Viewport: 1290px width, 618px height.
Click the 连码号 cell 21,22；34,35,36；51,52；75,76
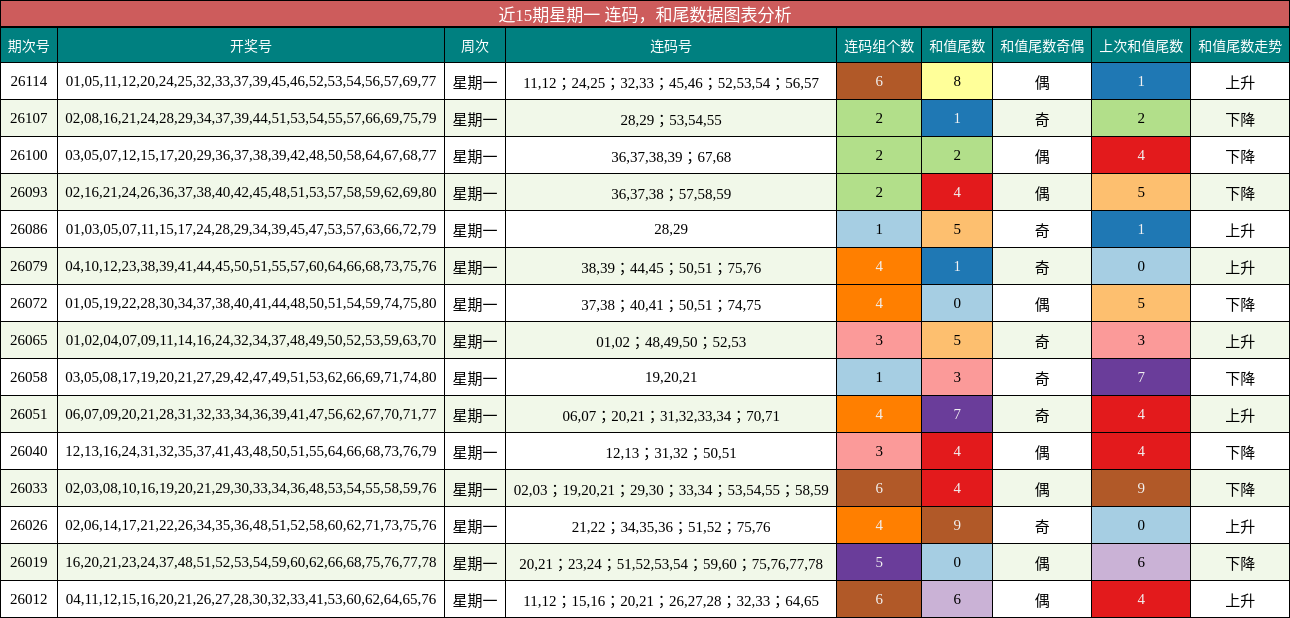pyautogui.click(x=671, y=526)
